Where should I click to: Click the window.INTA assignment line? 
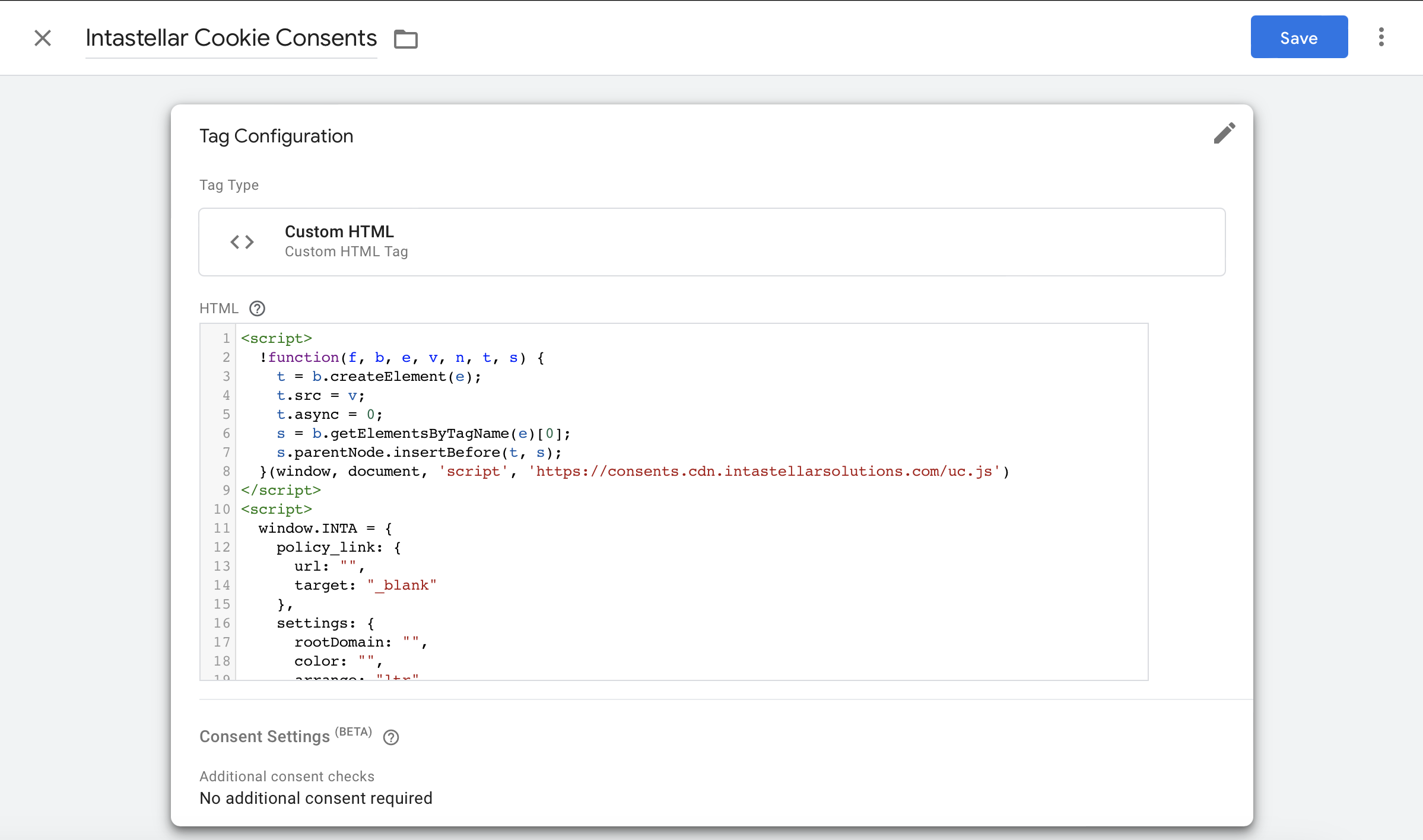325,528
